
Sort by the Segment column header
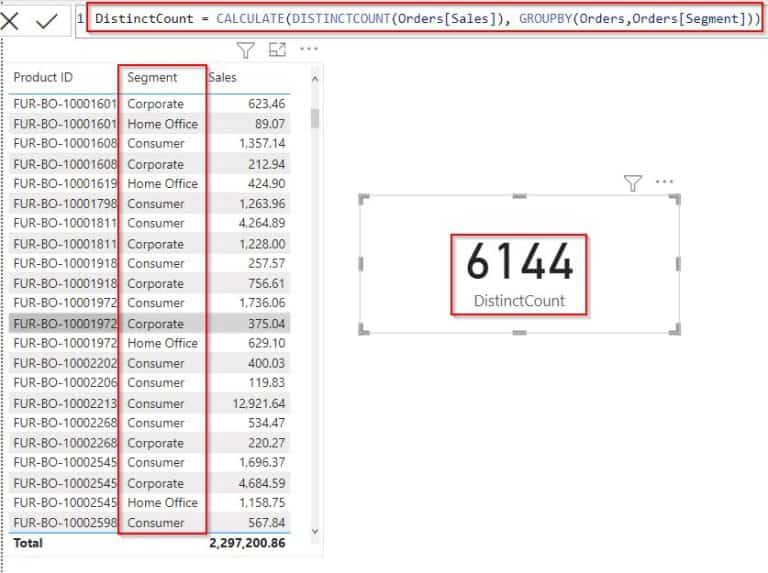(152, 77)
